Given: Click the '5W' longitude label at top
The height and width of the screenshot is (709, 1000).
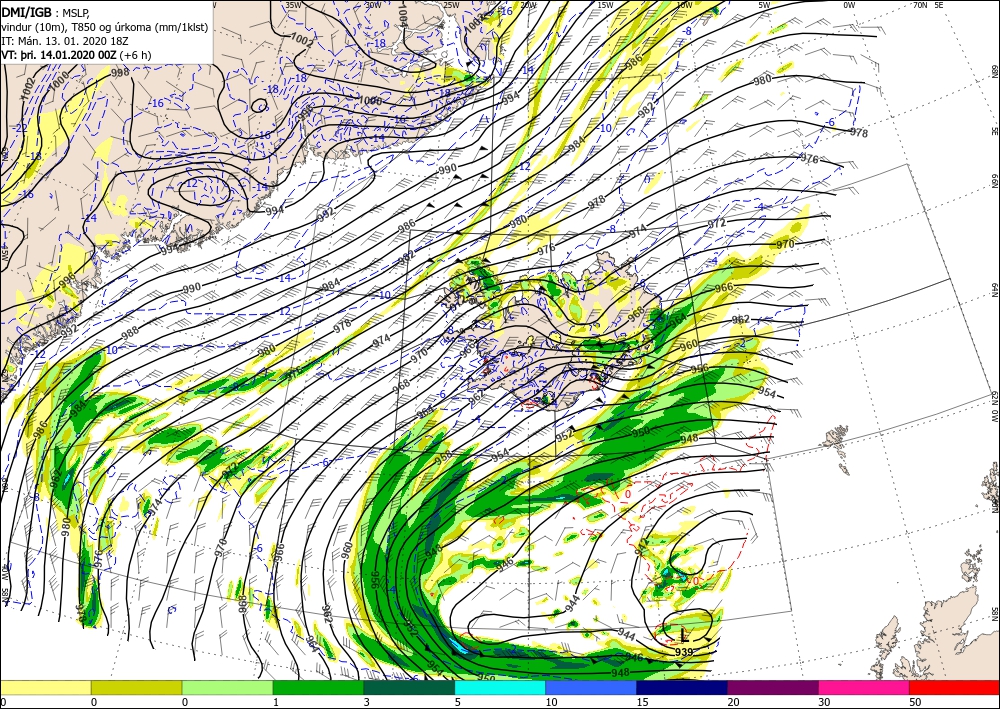Looking at the screenshot, I should tap(765, 5).
